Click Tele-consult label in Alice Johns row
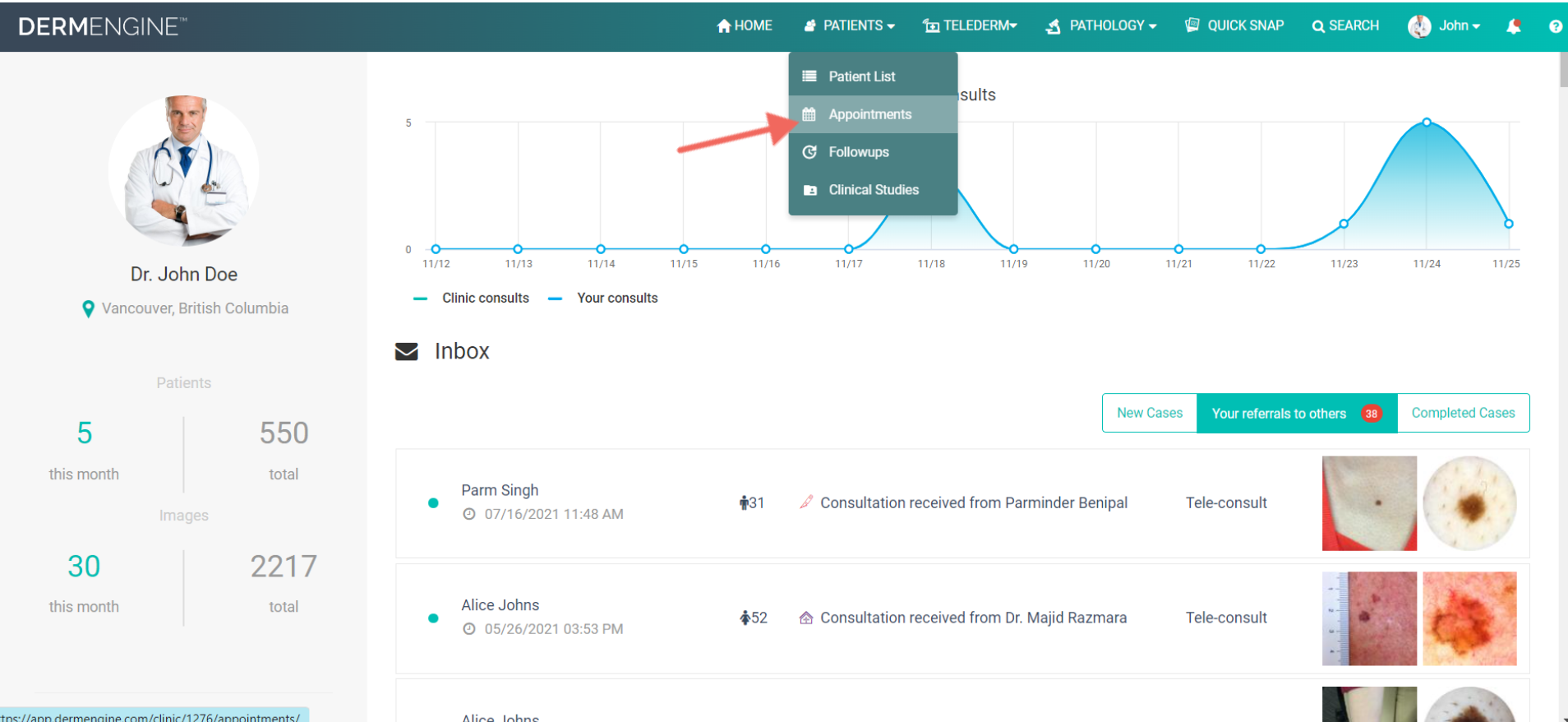 [x=1226, y=618]
